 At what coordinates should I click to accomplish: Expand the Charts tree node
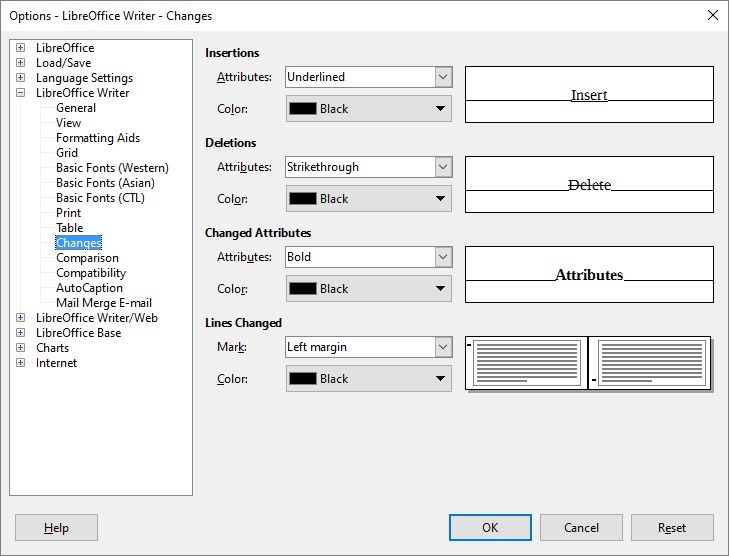pyautogui.click(x=21, y=348)
